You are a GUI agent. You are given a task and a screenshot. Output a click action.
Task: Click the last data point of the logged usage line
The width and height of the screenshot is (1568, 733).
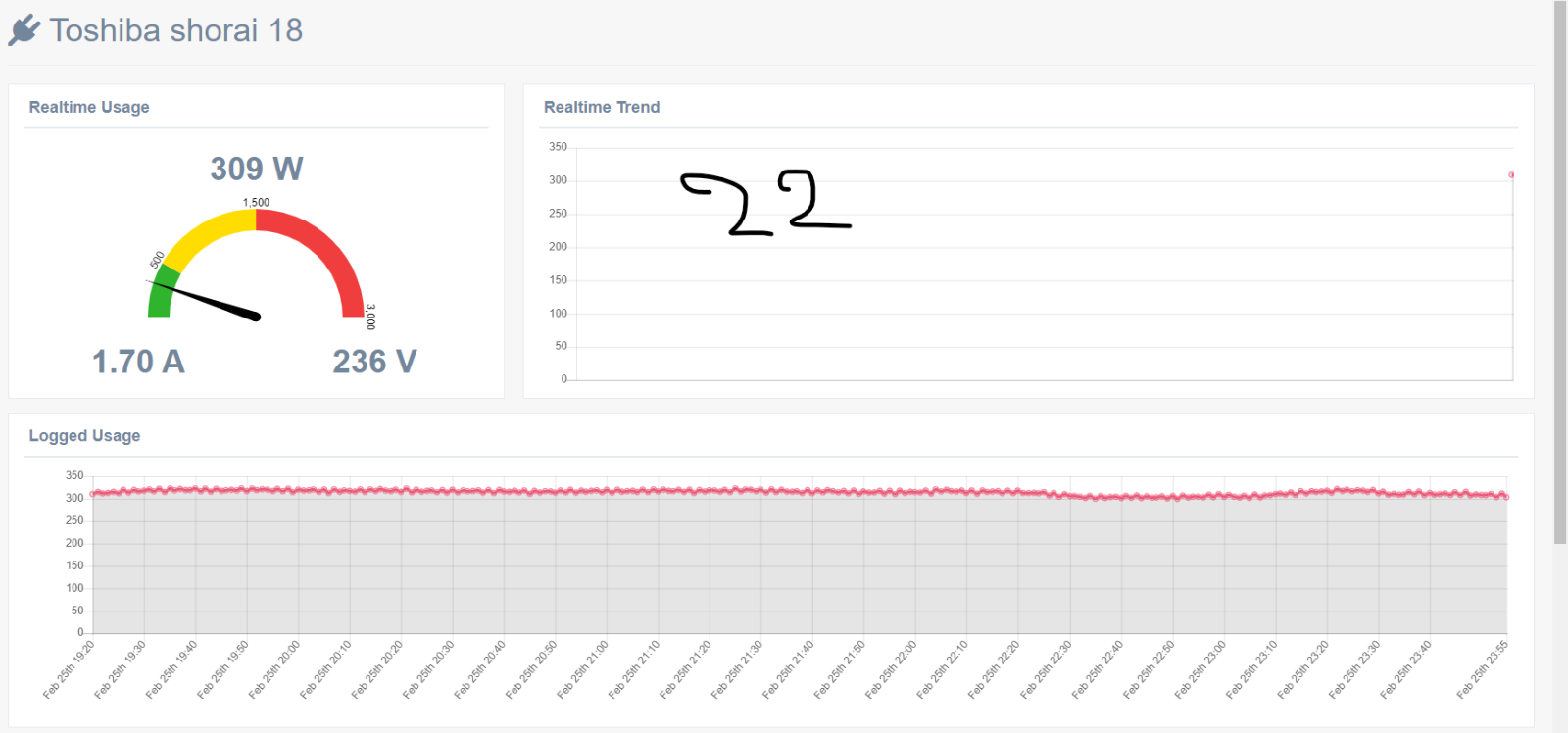[x=1506, y=497]
